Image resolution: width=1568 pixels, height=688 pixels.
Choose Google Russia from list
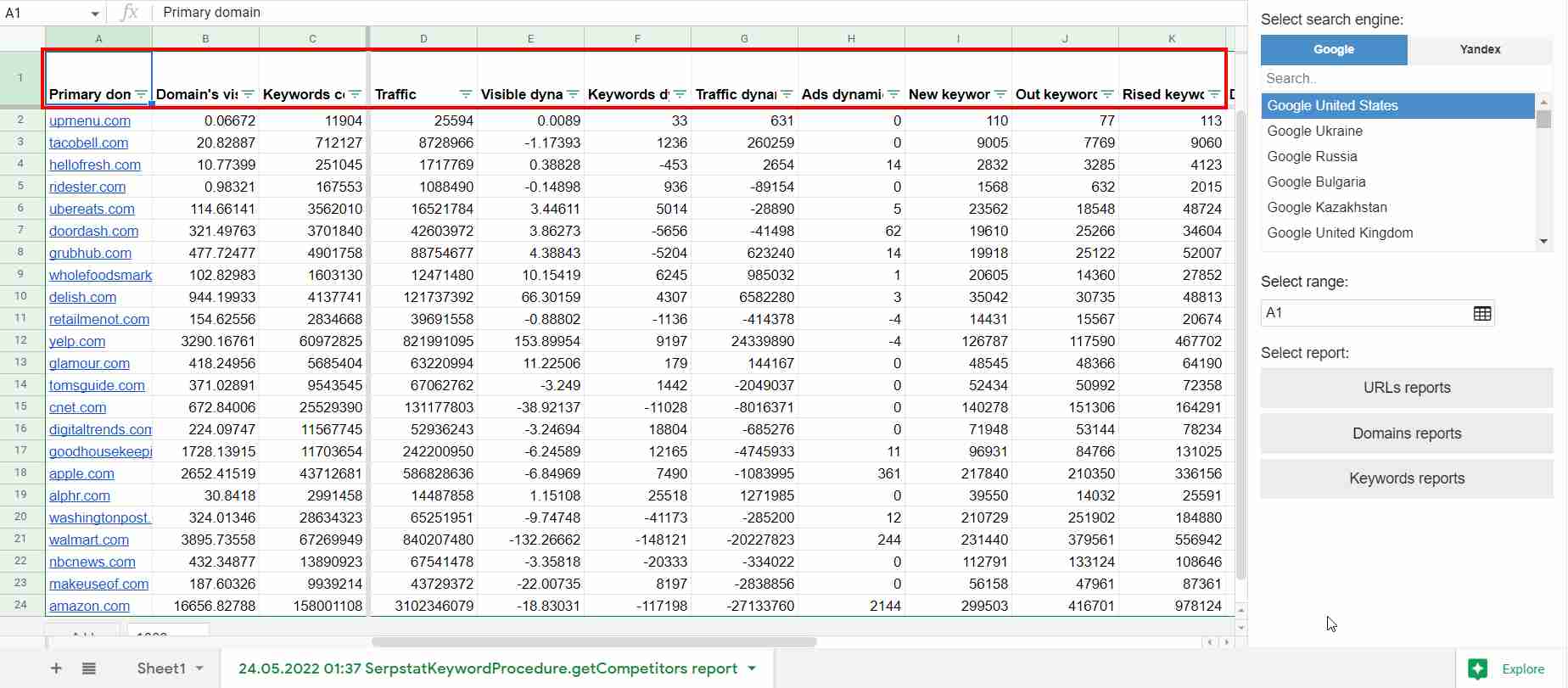coord(1397,156)
